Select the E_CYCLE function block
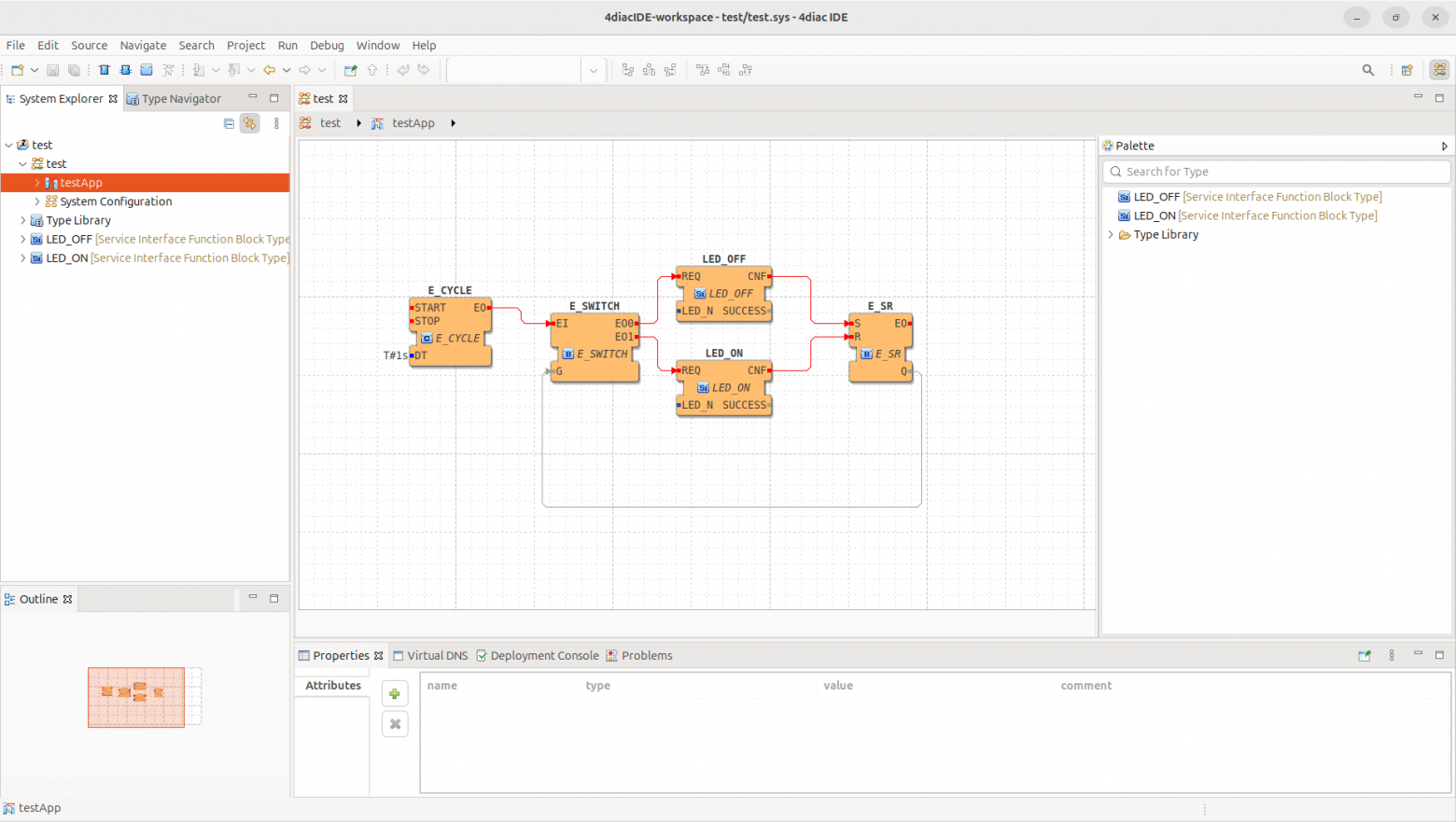The width and height of the screenshot is (1456, 822). [x=450, y=330]
